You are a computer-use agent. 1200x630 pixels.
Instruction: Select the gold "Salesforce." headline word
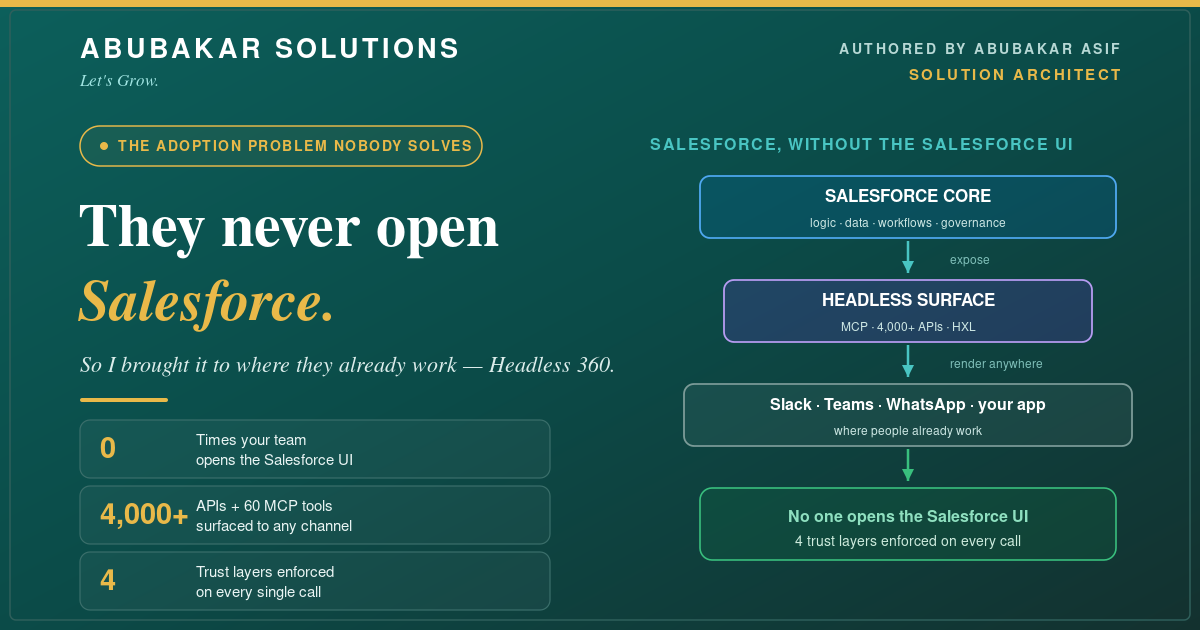click(x=207, y=301)
